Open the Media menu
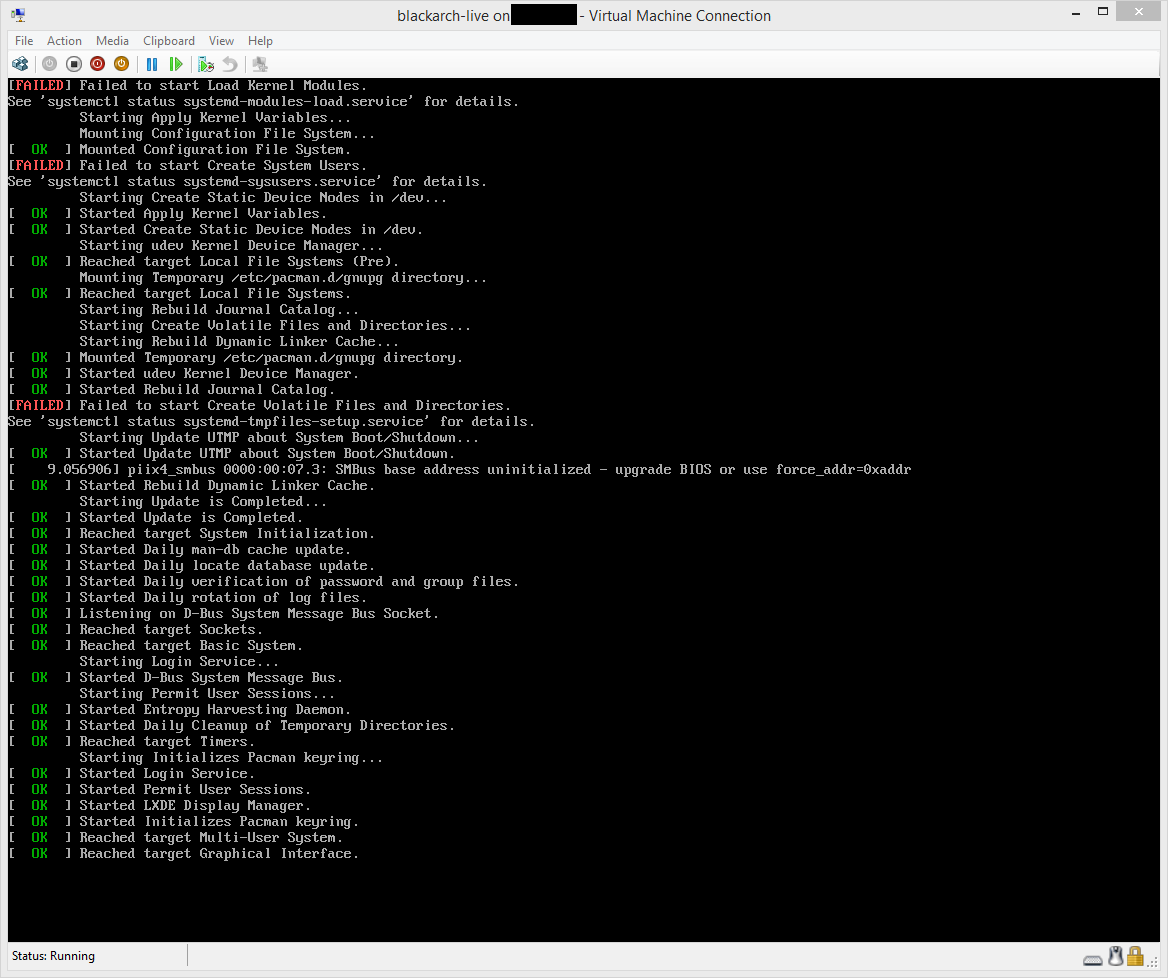The width and height of the screenshot is (1168, 978). tap(112, 41)
